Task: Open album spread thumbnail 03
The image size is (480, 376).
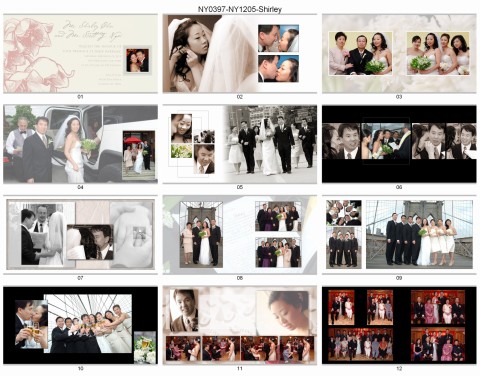Action: (x=399, y=53)
